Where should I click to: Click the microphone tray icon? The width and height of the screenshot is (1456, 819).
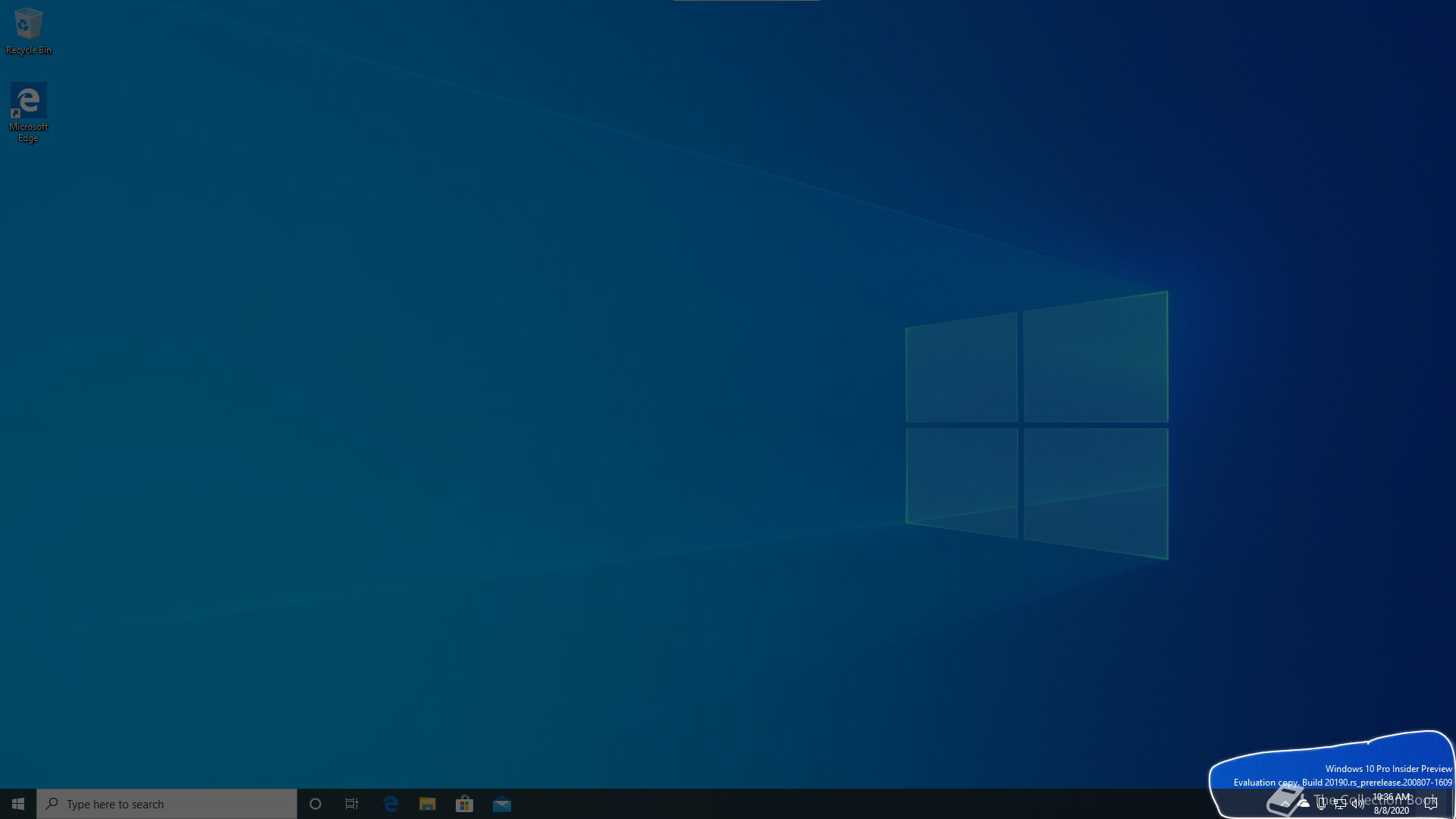click(x=1322, y=804)
